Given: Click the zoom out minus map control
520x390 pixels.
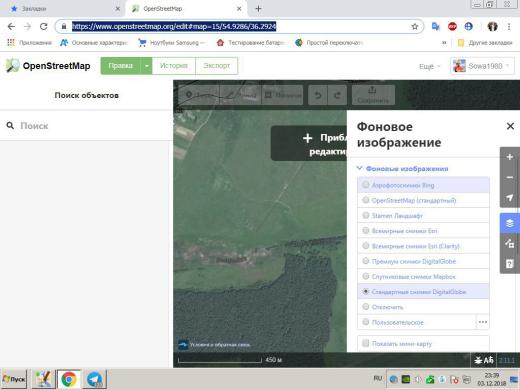Looking at the screenshot, I should pos(510,177).
